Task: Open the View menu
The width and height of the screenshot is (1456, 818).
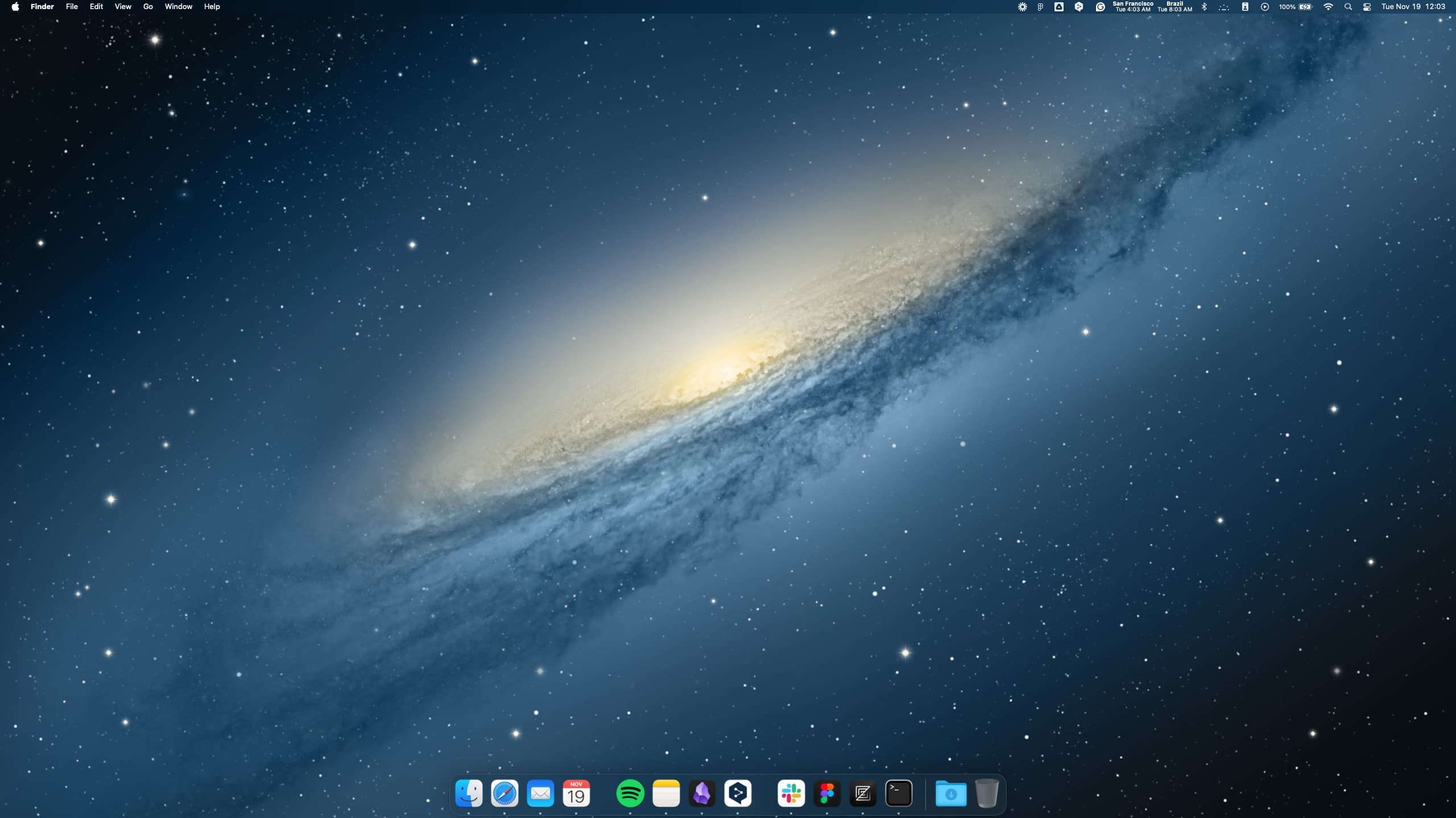Action: point(123,7)
